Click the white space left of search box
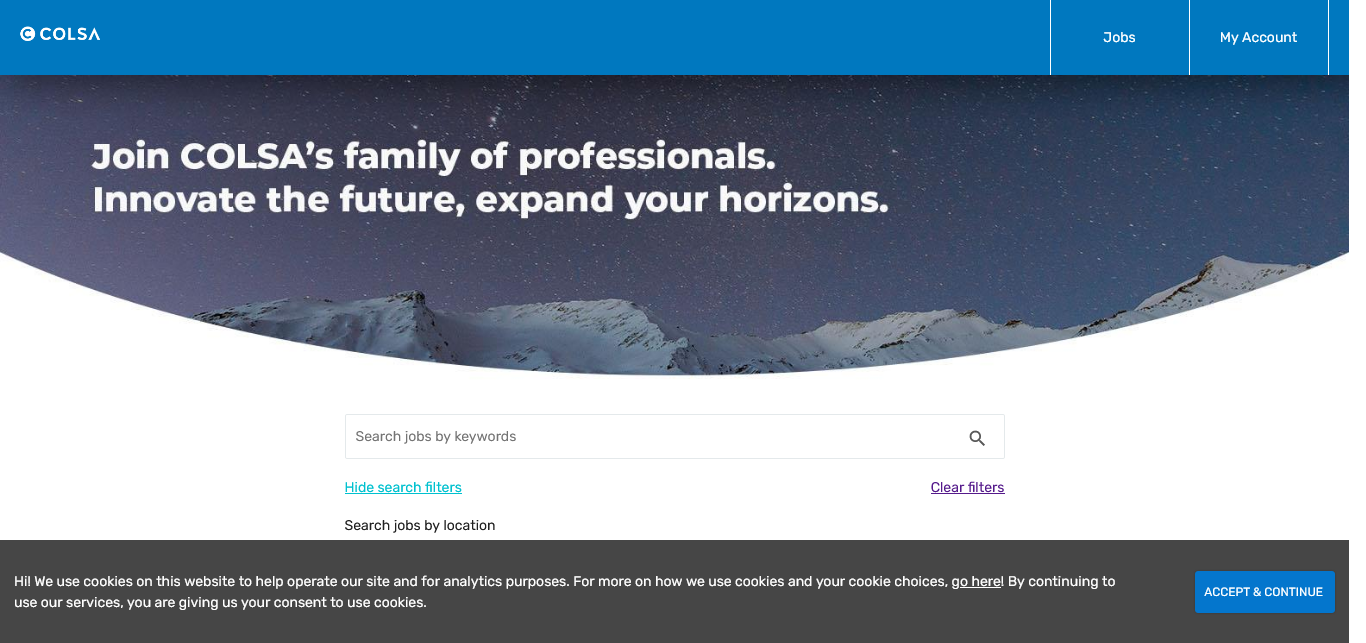Screen dimensions: 1366x643 click(170, 440)
